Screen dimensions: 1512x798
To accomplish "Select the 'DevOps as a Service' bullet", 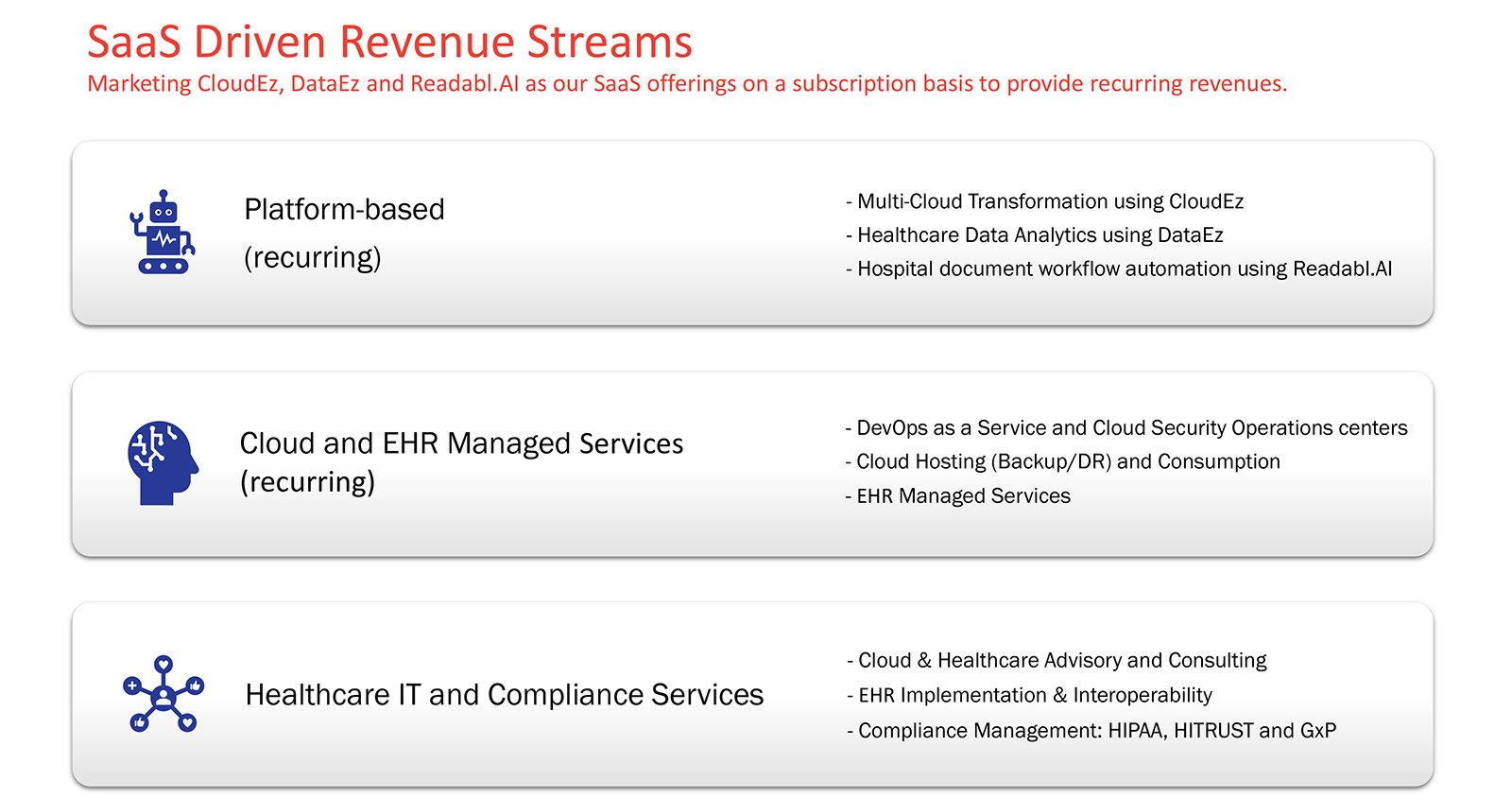I will point(1126,428).
